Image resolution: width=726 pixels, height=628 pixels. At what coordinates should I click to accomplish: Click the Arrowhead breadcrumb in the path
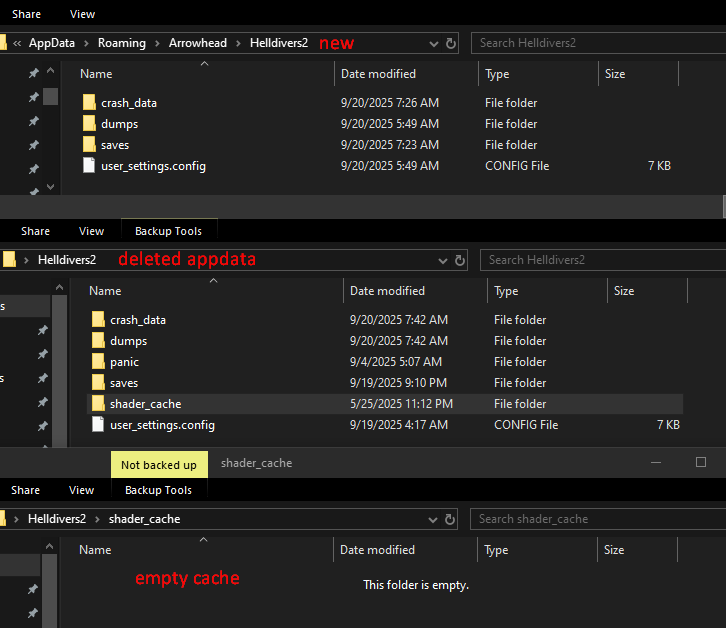[x=198, y=43]
